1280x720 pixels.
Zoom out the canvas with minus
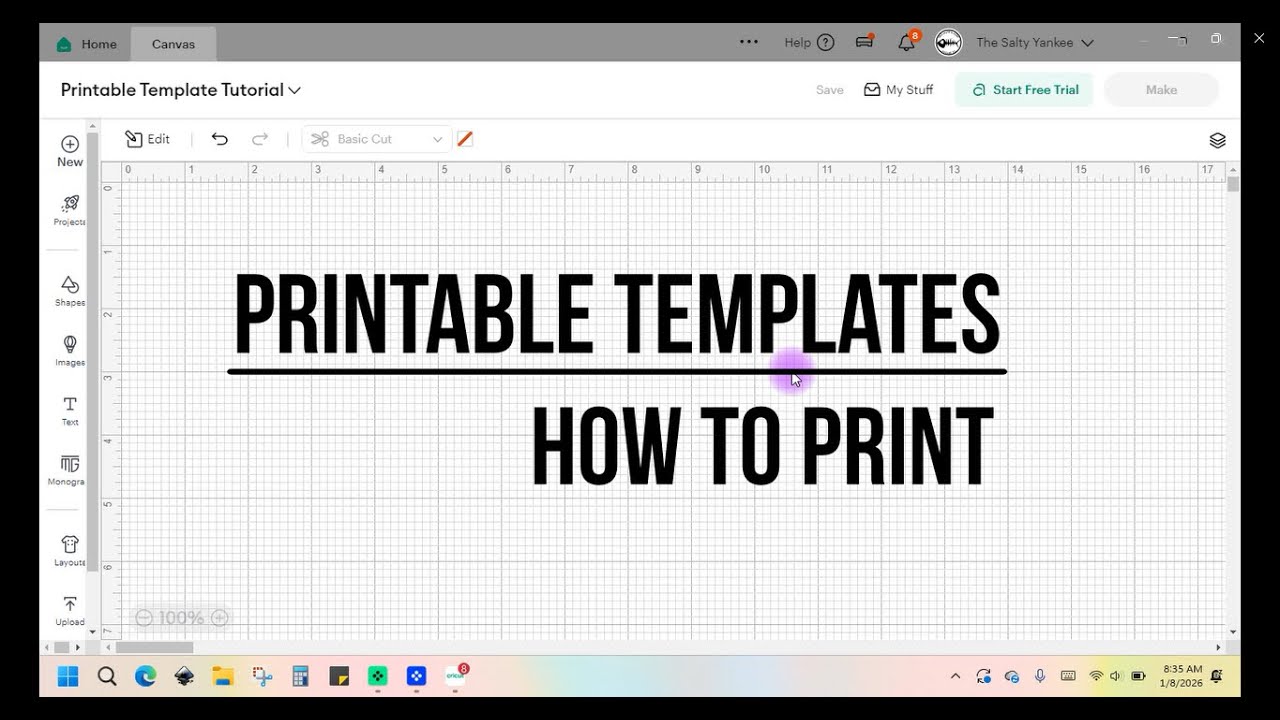pyautogui.click(x=144, y=618)
